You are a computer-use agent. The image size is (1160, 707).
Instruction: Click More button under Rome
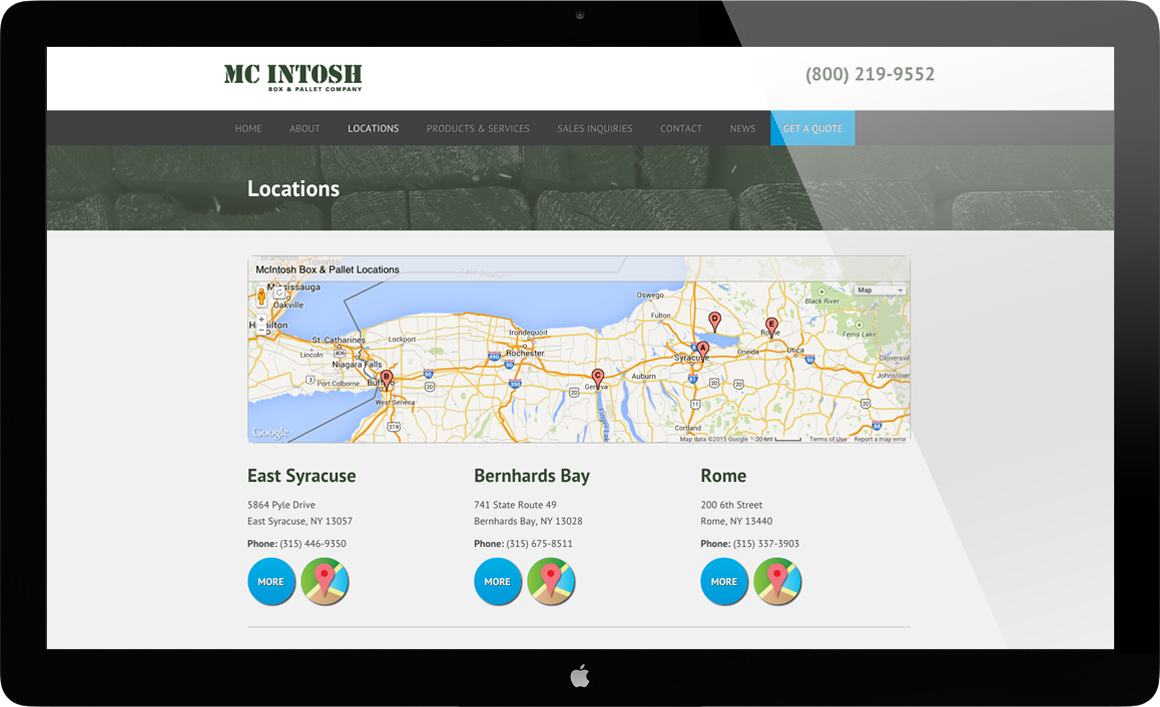pos(724,582)
